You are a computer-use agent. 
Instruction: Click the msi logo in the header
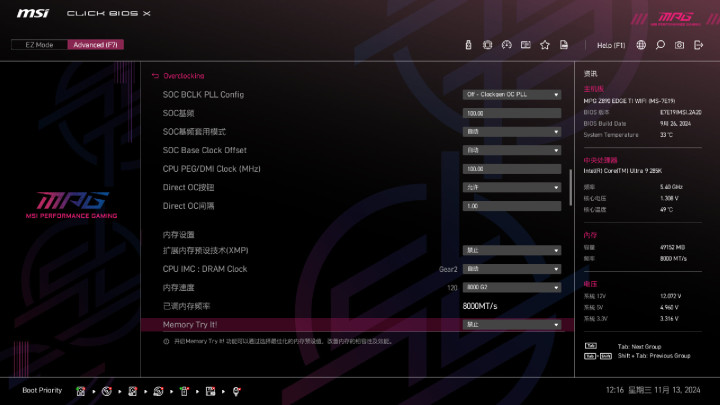pyautogui.click(x=33, y=13)
